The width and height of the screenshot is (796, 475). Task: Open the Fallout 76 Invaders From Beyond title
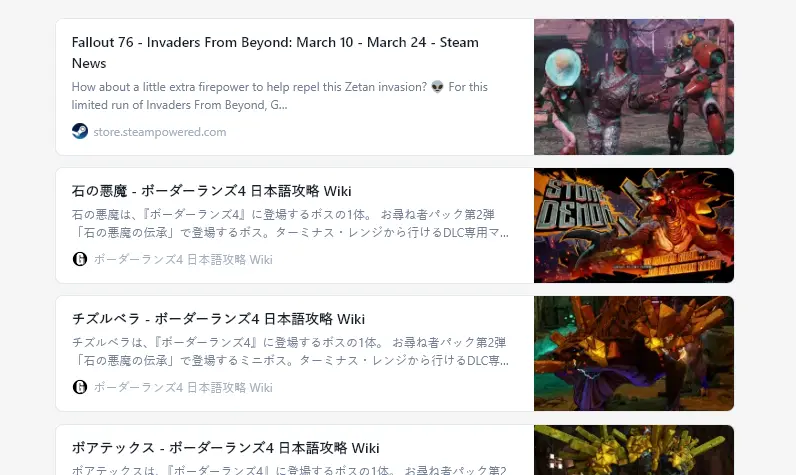point(275,52)
